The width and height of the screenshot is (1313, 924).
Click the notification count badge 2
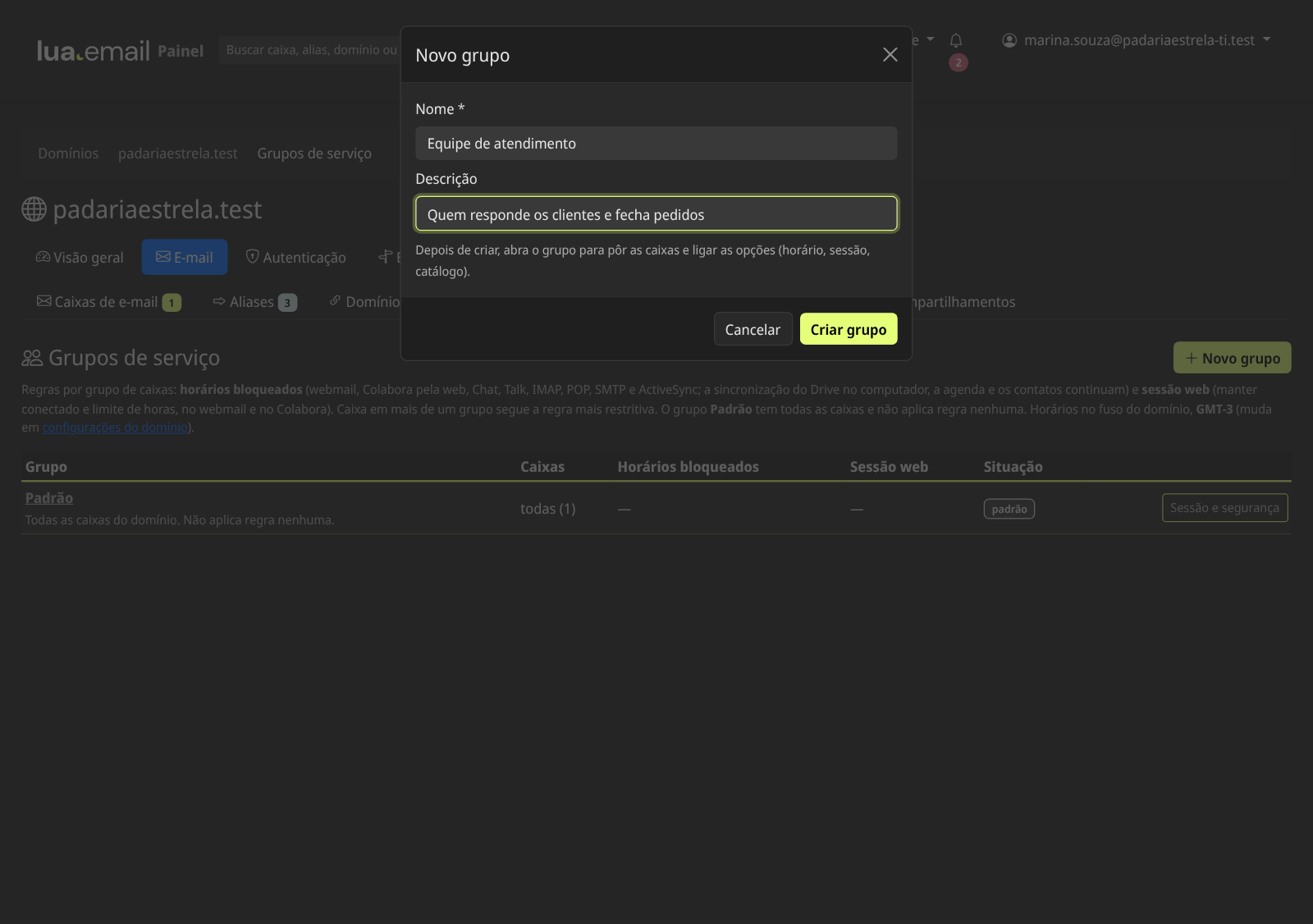click(958, 62)
